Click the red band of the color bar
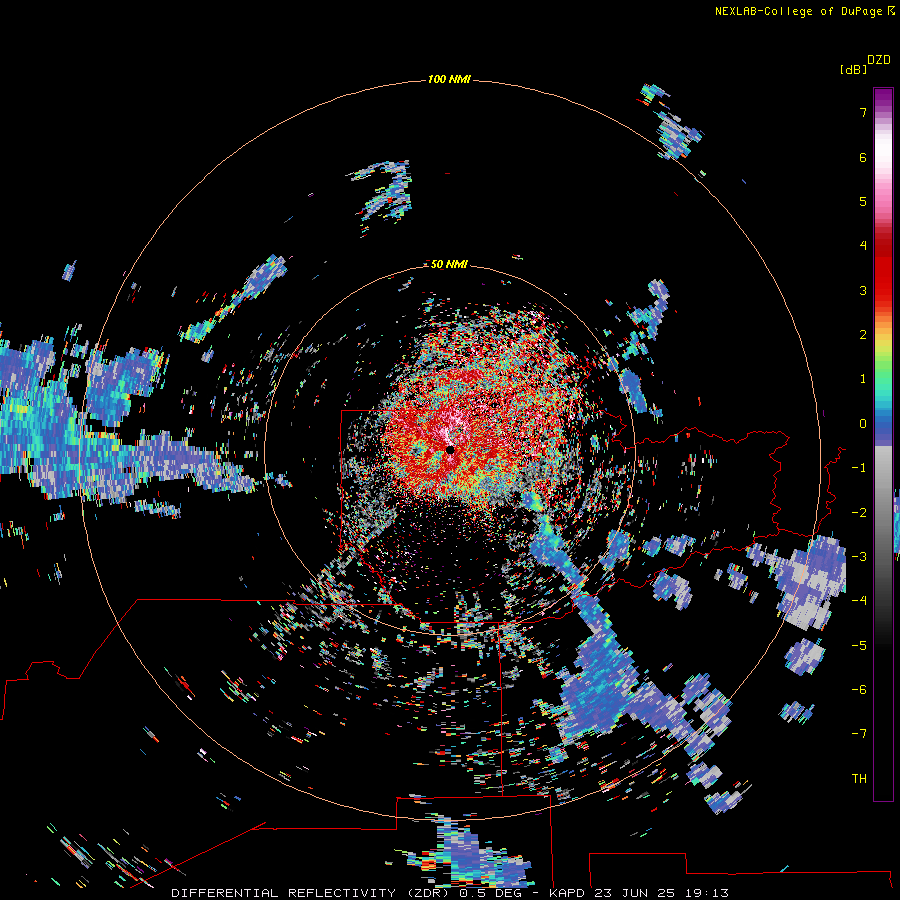Screen dimensions: 900x900 [883, 270]
